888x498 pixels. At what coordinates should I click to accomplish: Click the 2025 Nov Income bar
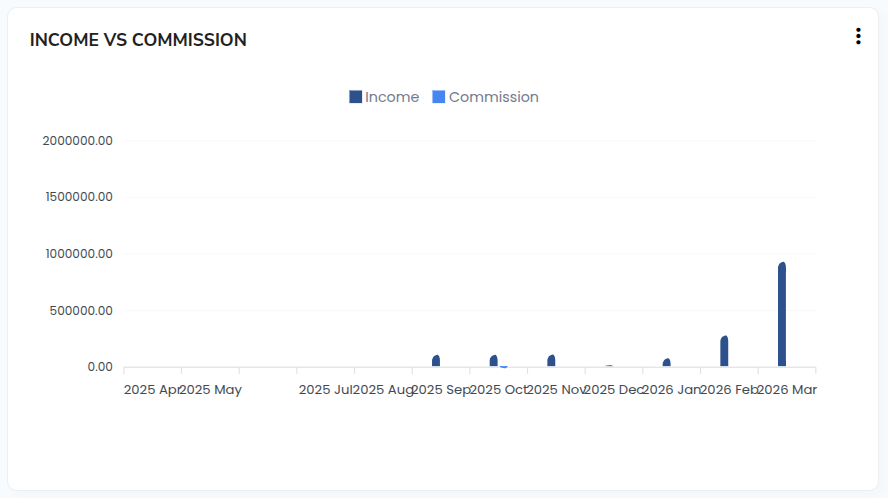click(551, 361)
